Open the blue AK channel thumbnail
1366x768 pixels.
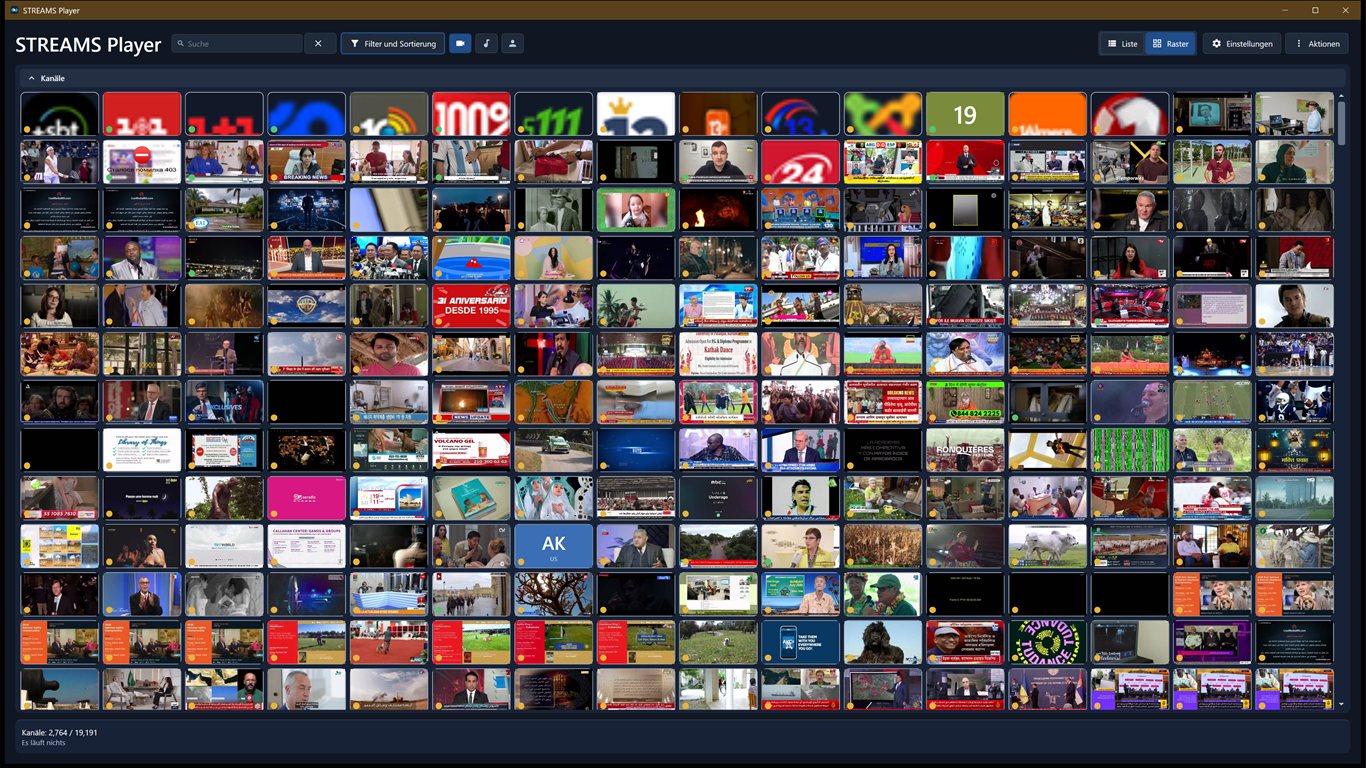pos(554,546)
